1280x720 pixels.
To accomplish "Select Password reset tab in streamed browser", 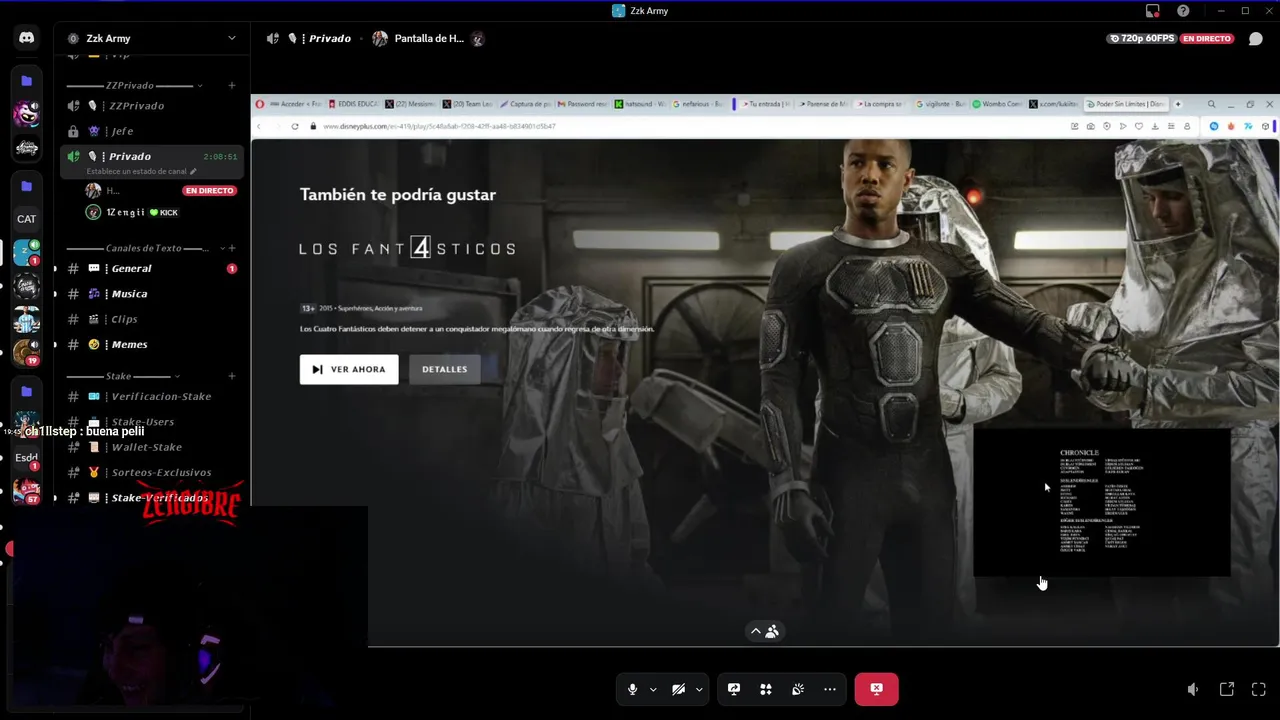I will [583, 104].
